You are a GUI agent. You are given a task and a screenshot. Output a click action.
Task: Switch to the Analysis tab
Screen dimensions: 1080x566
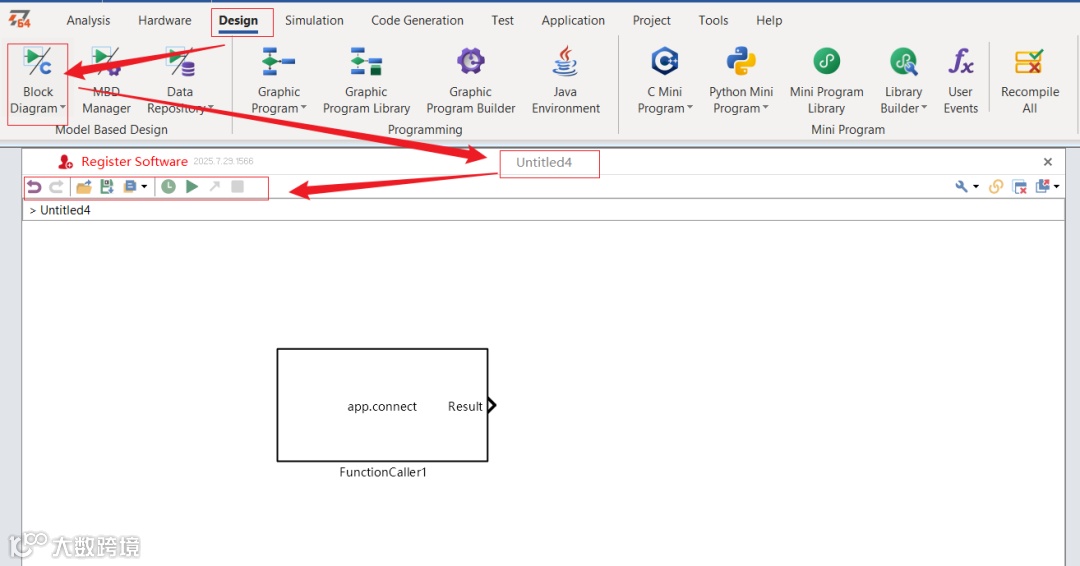pos(88,21)
